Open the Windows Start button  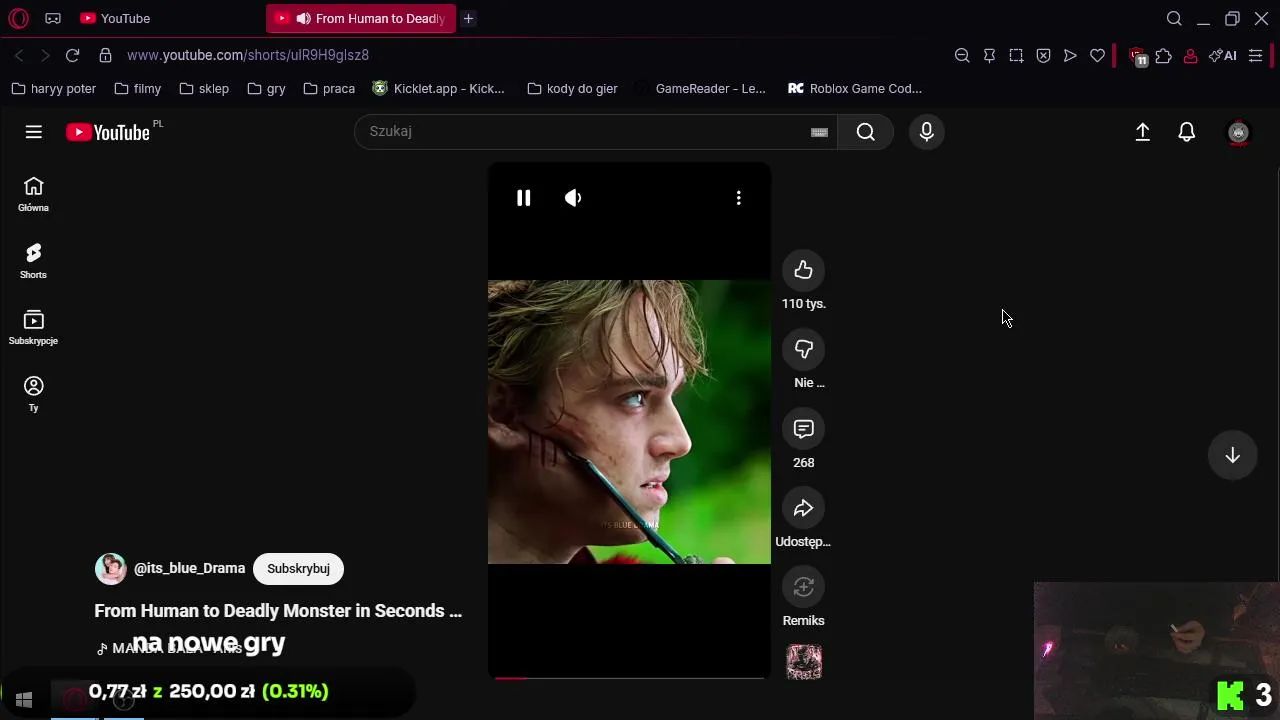click(x=24, y=700)
